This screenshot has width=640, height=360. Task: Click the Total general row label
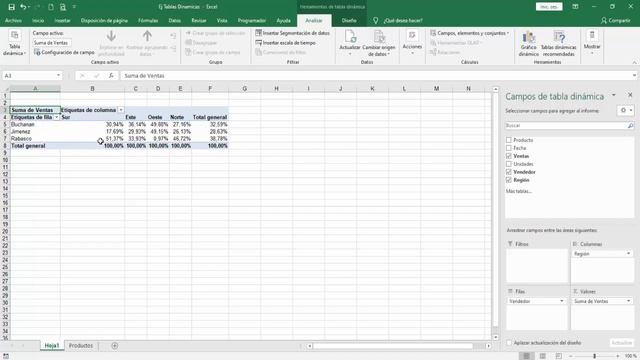point(28,146)
